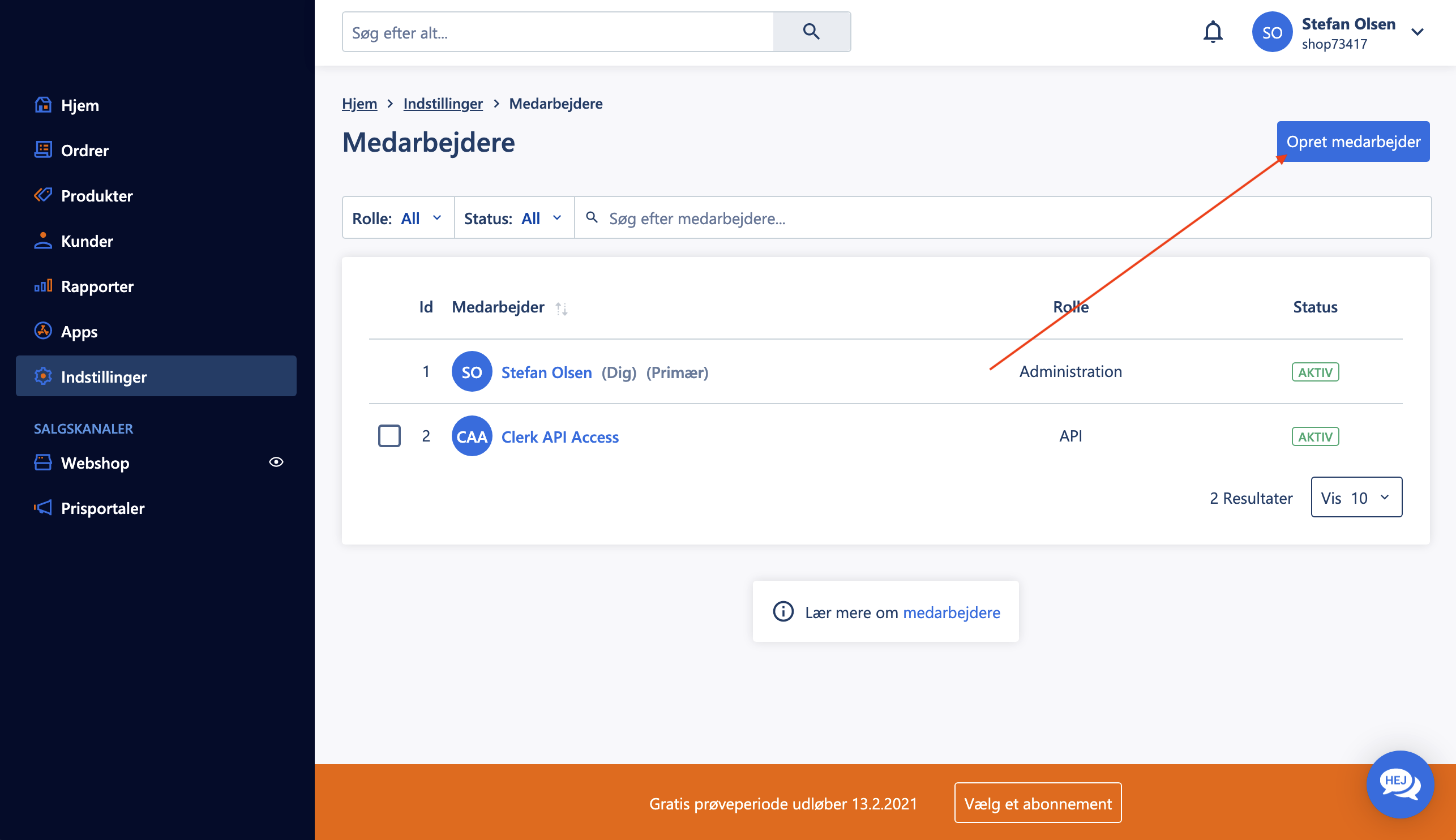Select the Produkter tag icon

tap(43, 195)
